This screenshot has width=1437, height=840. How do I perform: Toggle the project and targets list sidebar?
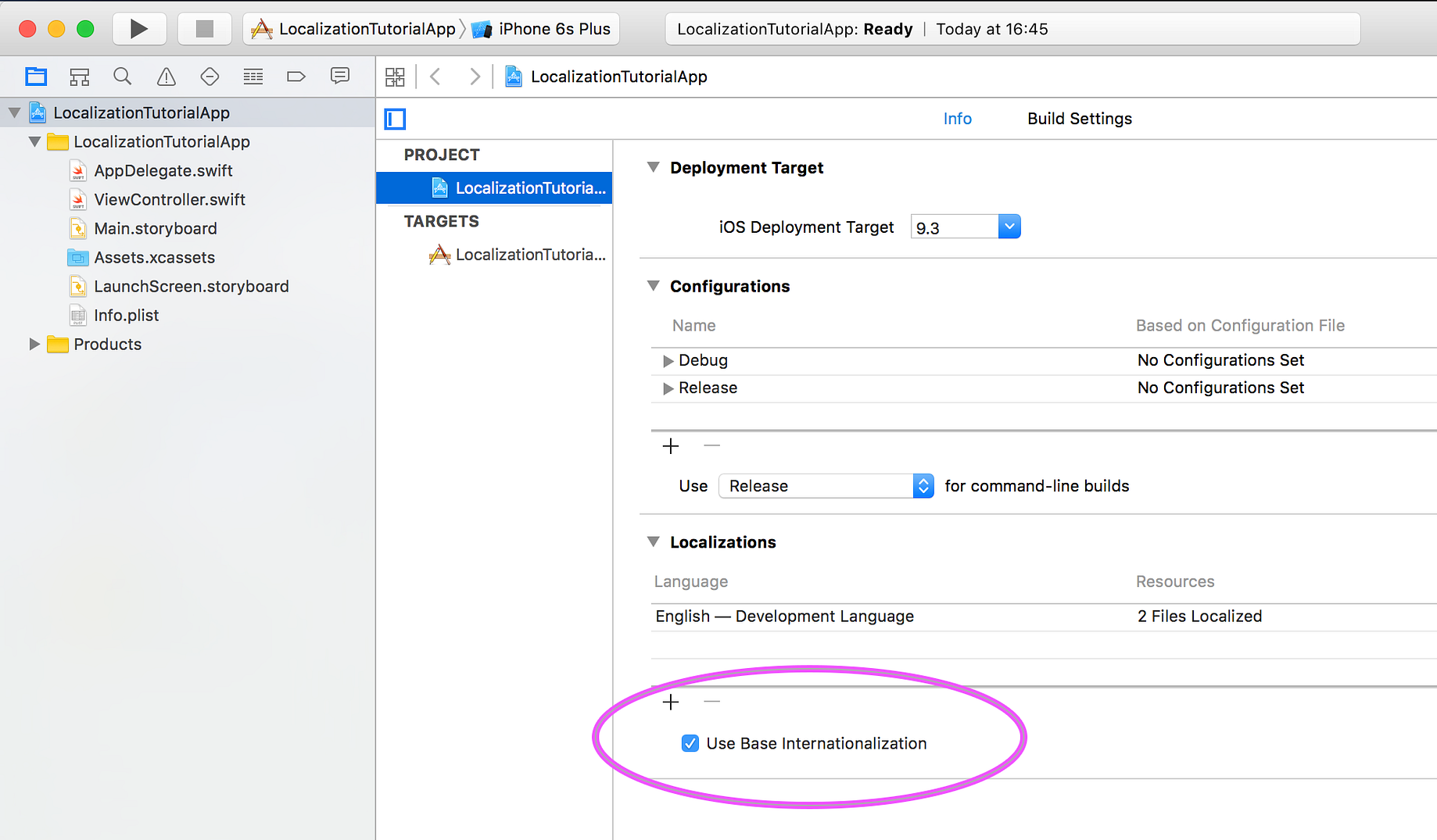pos(395,119)
